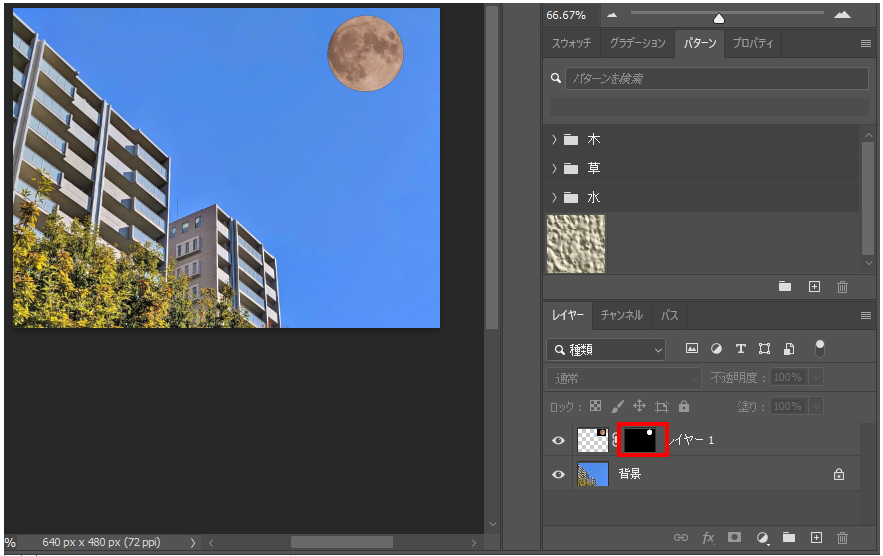
Task: Filter for type layers icon
Action: [x=741, y=349]
